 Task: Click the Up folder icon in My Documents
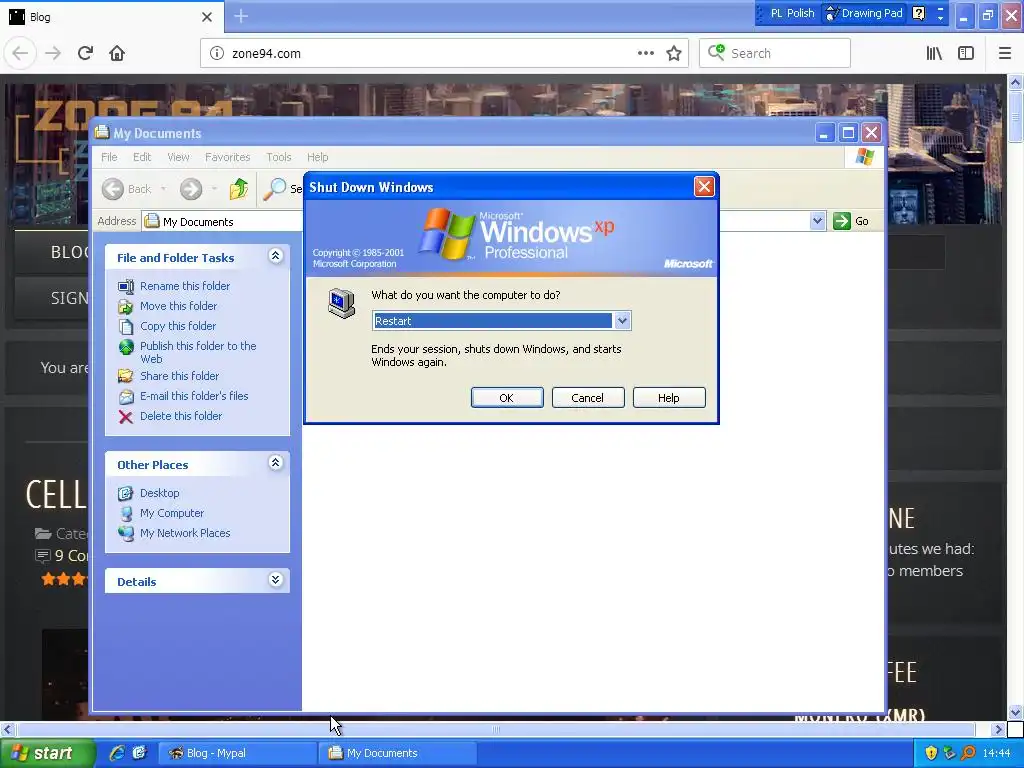[239, 189]
